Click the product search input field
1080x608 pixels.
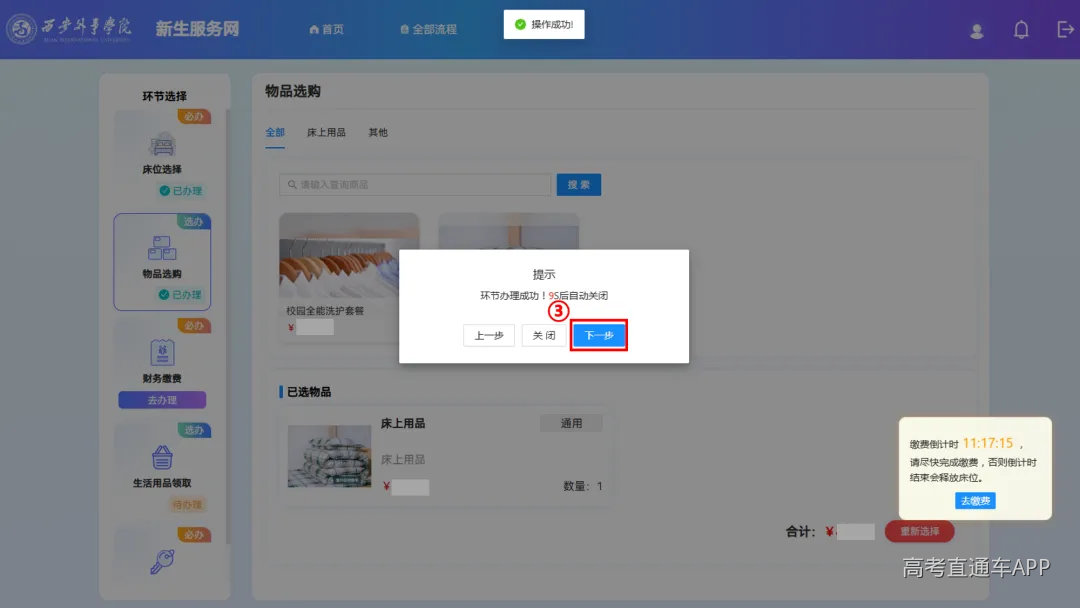coord(415,185)
